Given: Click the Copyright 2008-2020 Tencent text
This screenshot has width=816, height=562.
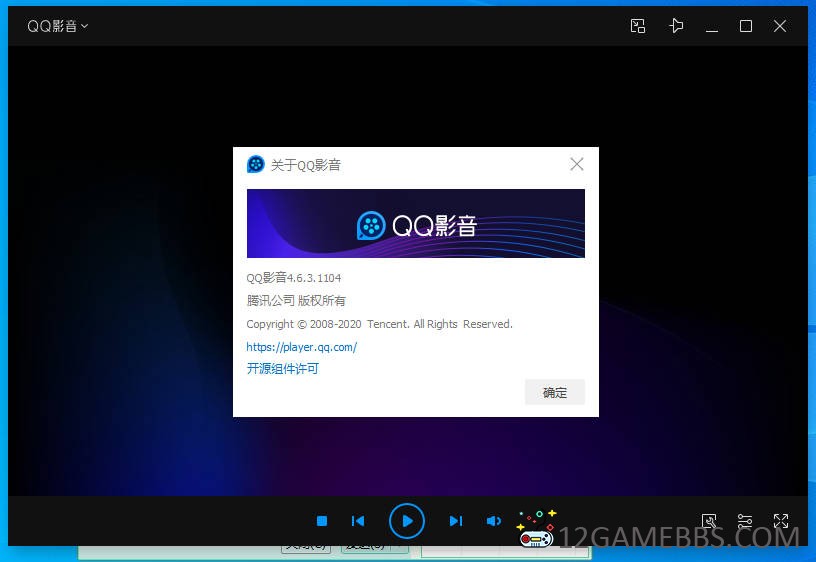Looking at the screenshot, I should point(379,324).
